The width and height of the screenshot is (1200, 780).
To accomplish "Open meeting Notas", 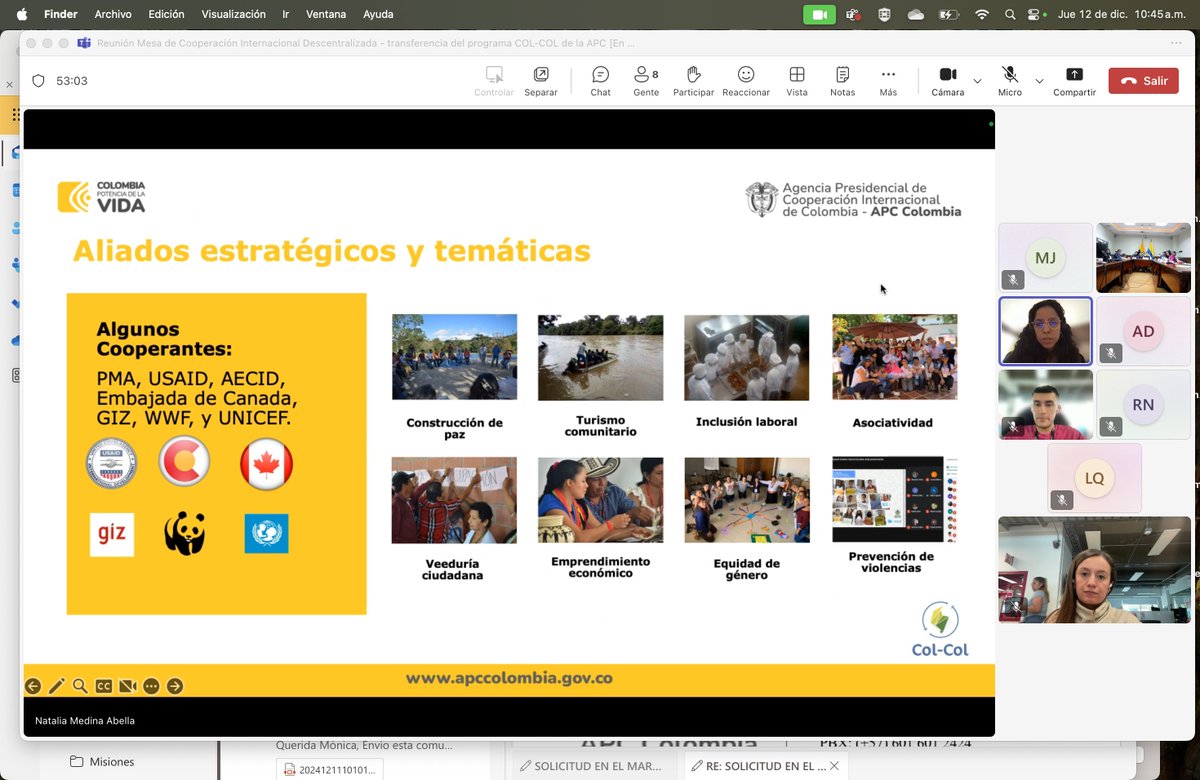I will coord(842,81).
